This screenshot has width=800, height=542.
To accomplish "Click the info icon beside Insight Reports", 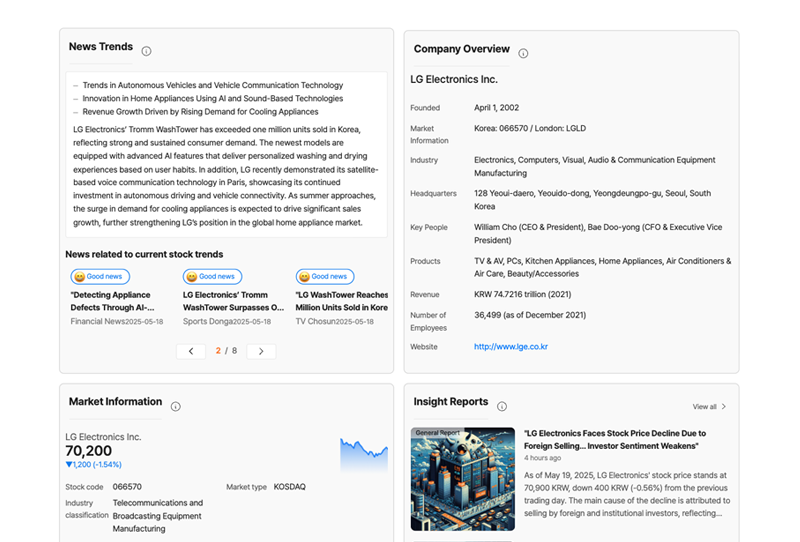I will 502,406.
